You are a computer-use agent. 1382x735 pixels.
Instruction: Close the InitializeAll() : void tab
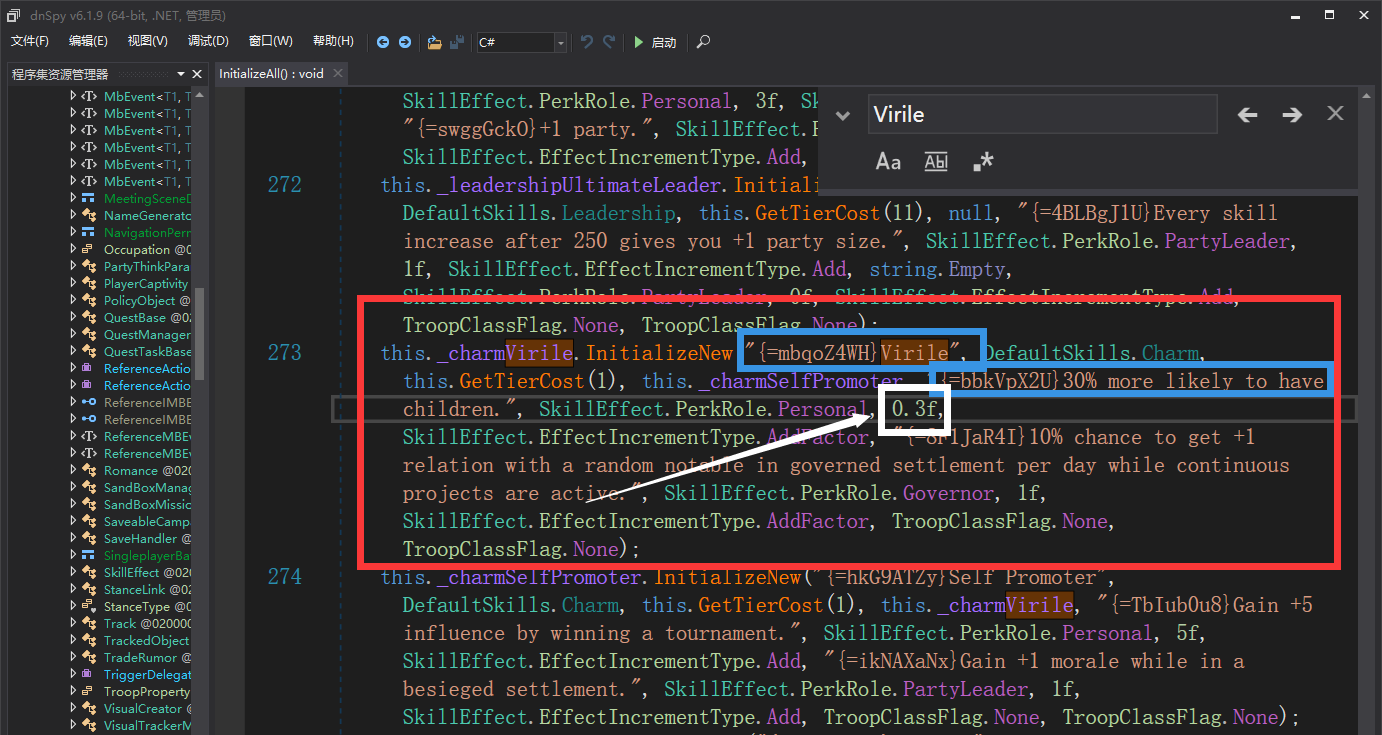point(338,73)
